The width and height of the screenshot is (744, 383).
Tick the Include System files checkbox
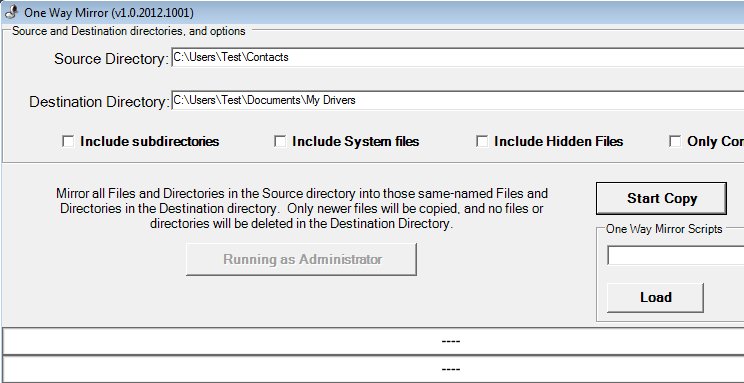point(280,141)
